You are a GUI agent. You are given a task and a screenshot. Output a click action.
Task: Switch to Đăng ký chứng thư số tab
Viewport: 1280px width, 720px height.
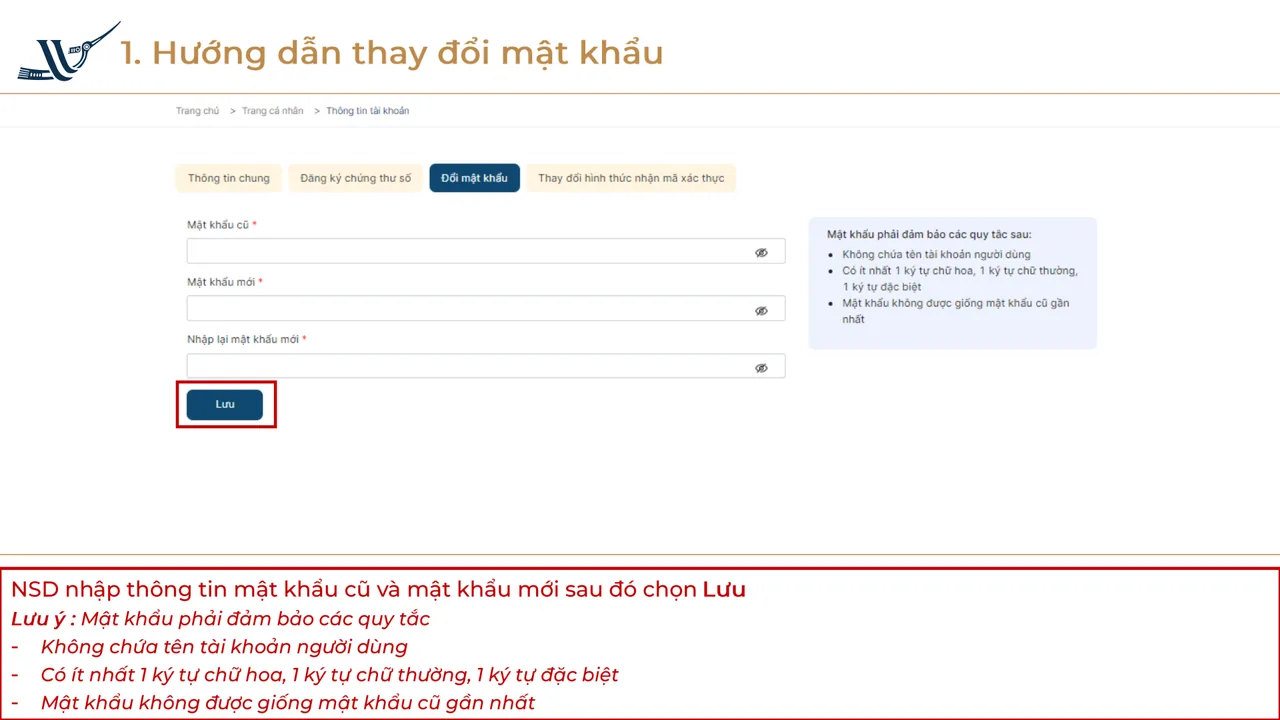[356, 178]
